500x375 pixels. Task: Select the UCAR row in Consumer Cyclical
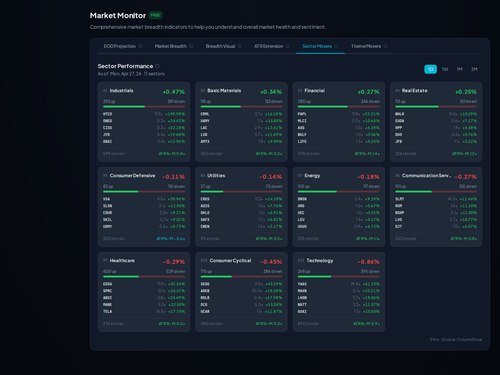click(241, 311)
